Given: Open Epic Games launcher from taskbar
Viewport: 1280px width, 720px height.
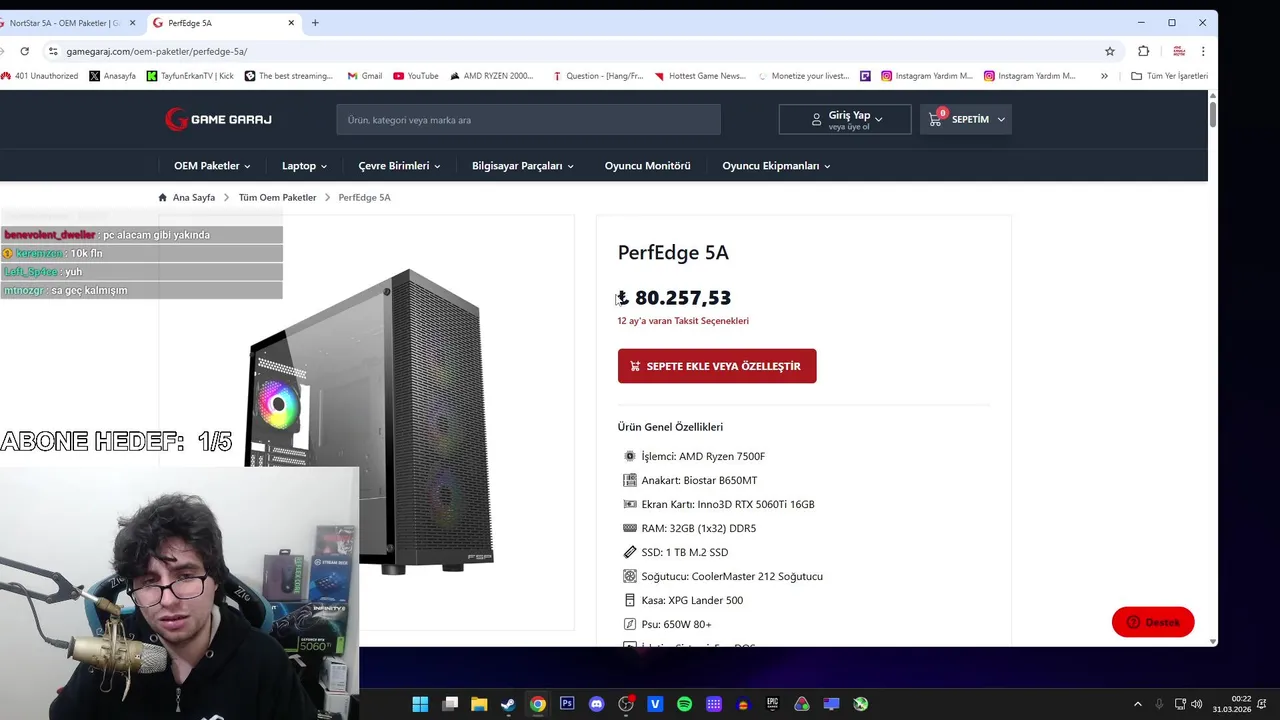Looking at the screenshot, I should pos(772,704).
